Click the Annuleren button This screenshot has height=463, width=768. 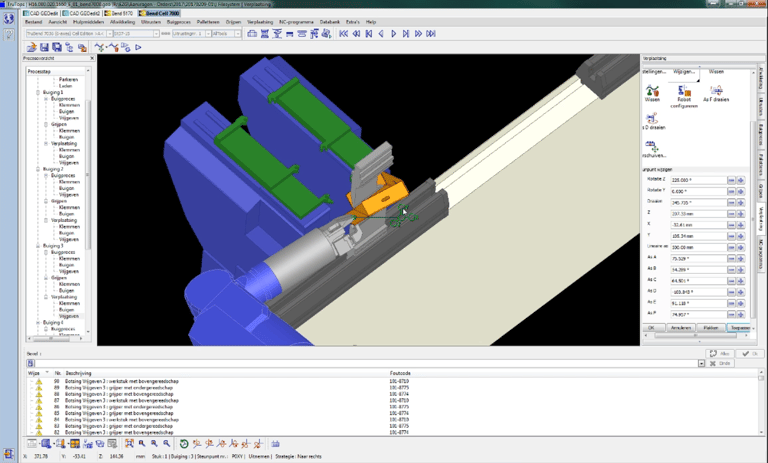681,328
